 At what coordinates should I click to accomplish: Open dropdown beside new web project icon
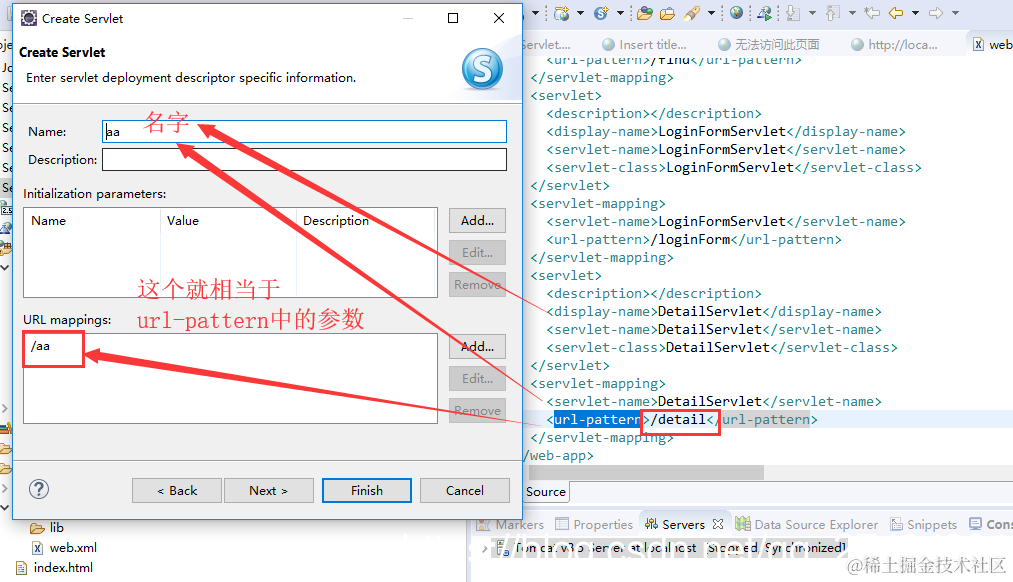tap(580, 13)
